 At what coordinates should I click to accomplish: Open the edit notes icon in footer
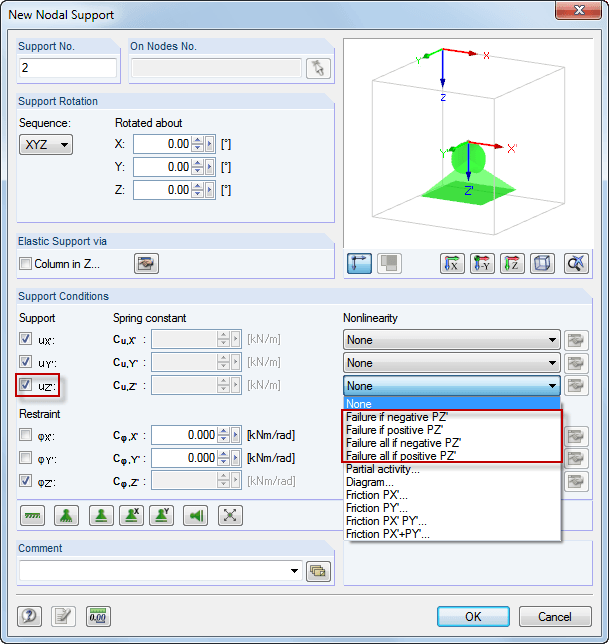point(64,616)
